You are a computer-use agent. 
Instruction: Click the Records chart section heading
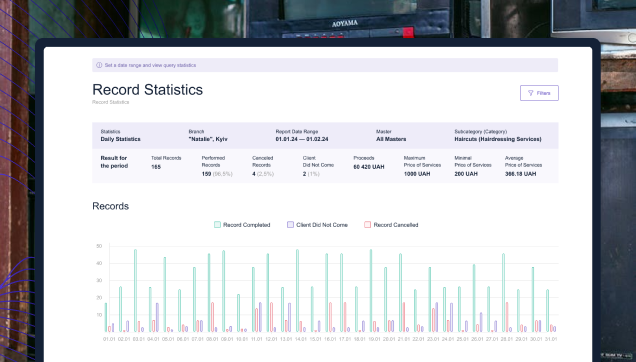pyautogui.click(x=110, y=206)
